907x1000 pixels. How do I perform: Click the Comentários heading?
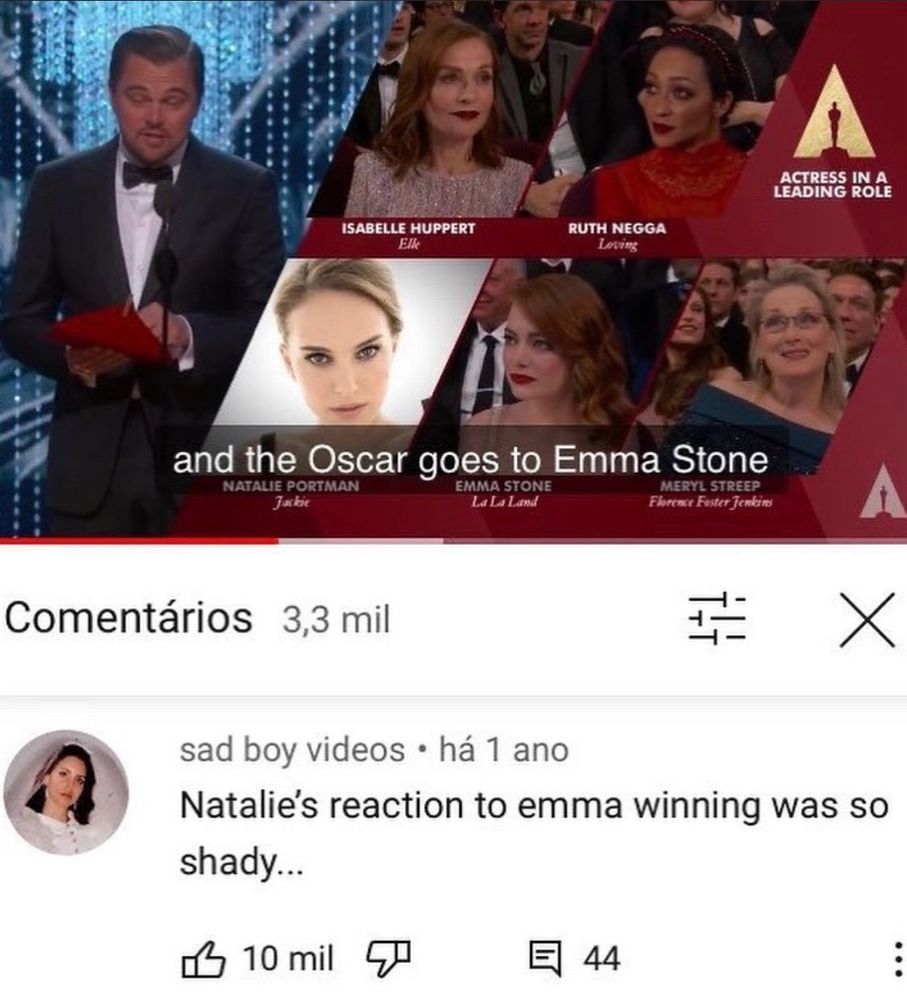128,618
